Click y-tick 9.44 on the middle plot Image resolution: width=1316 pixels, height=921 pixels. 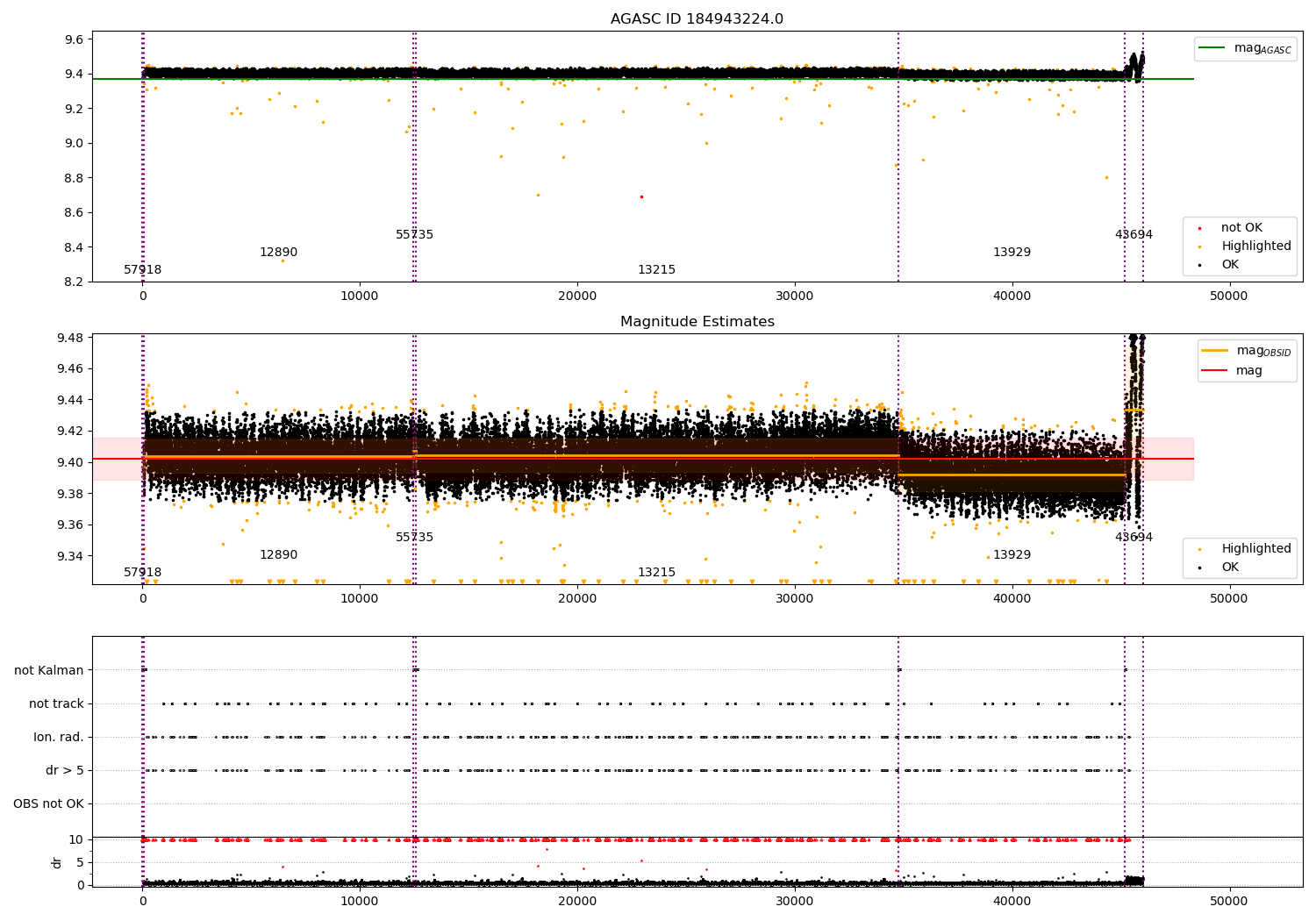[x=70, y=400]
